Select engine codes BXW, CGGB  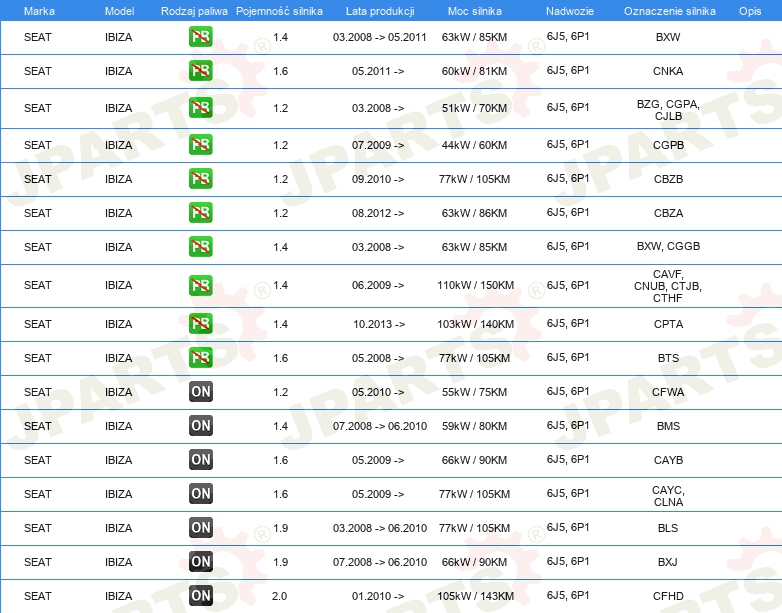(x=668, y=246)
